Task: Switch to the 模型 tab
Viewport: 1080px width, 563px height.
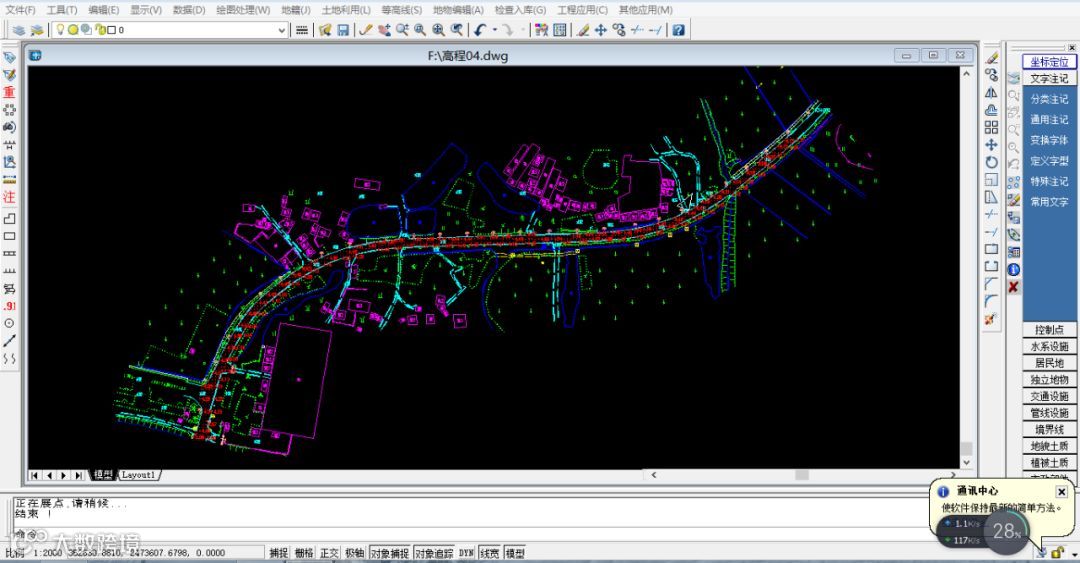Action: click(103, 475)
